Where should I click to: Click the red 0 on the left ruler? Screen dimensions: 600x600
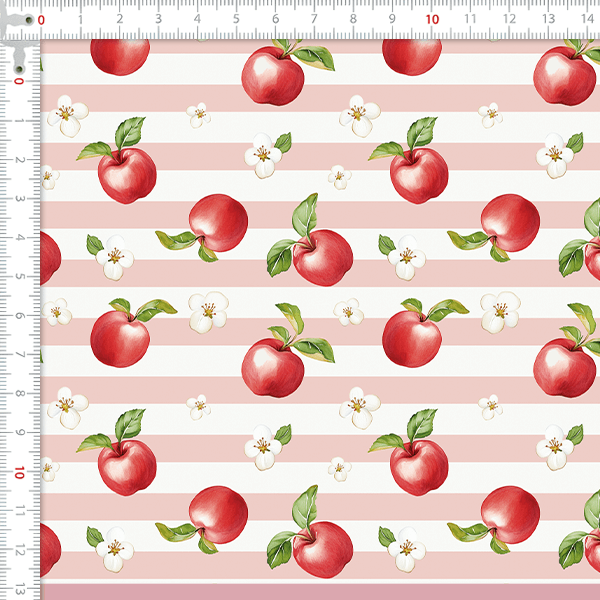[x=19, y=81]
